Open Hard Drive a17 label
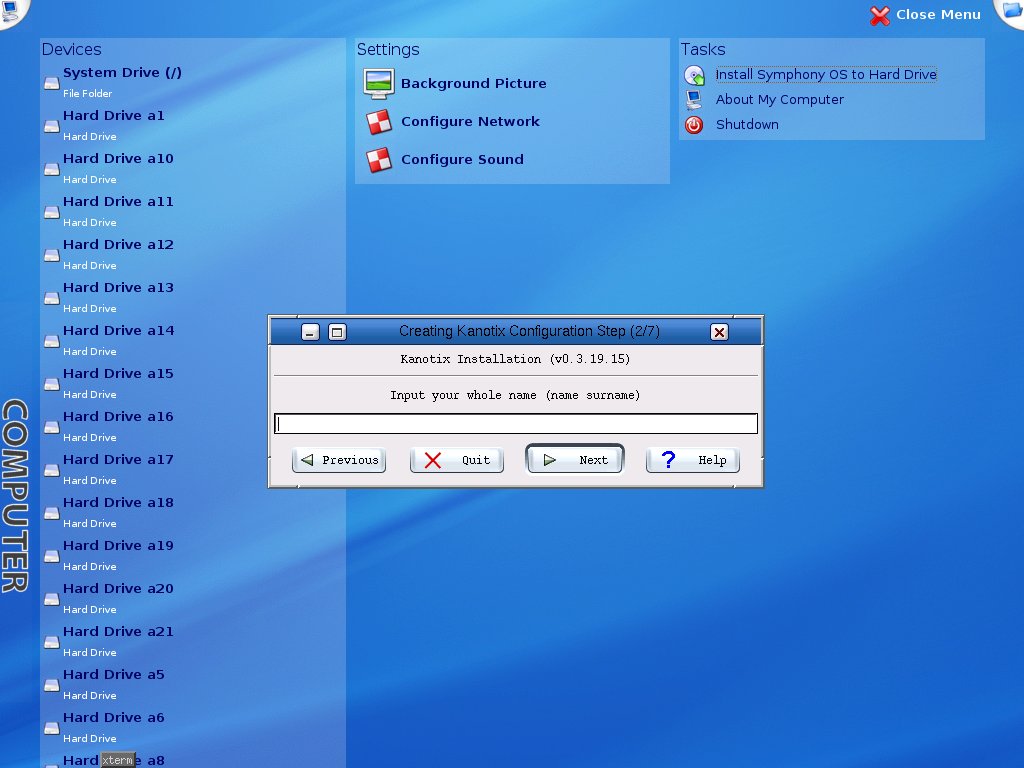Image resolution: width=1024 pixels, height=768 pixels. click(x=118, y=460)
